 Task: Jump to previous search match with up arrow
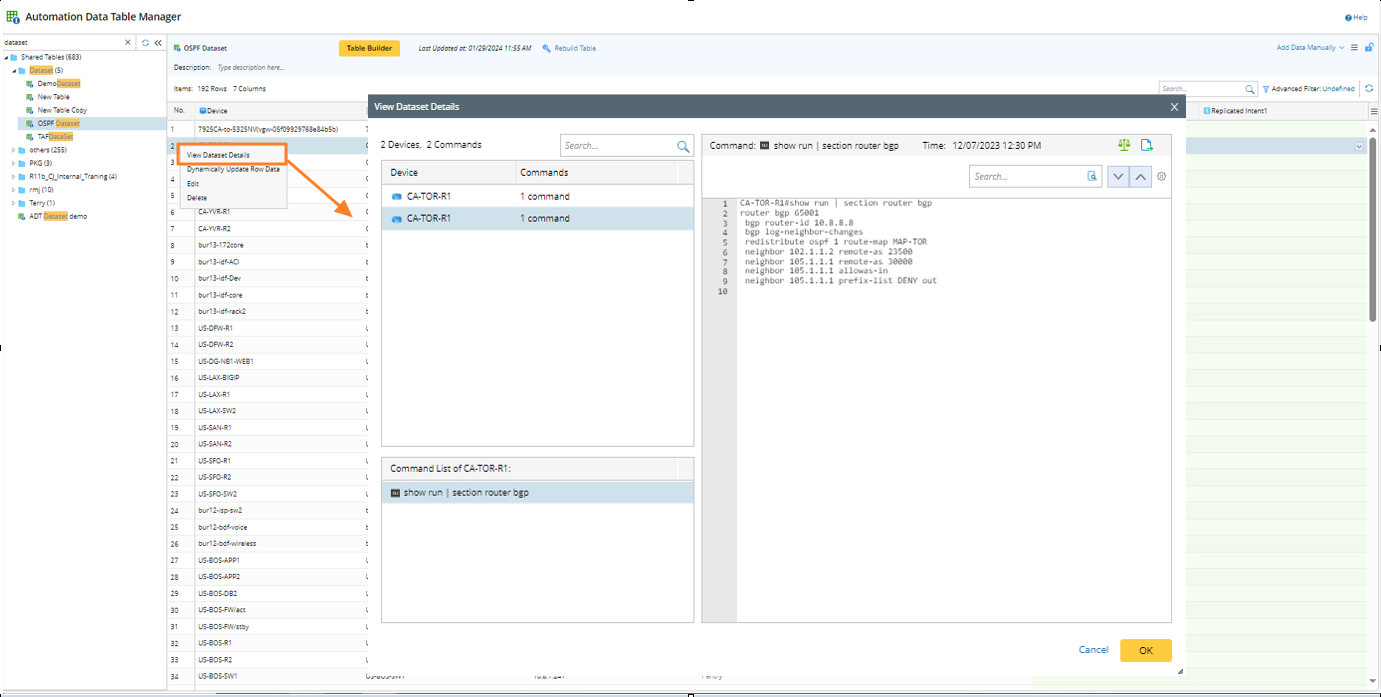tap(1140, 177)
